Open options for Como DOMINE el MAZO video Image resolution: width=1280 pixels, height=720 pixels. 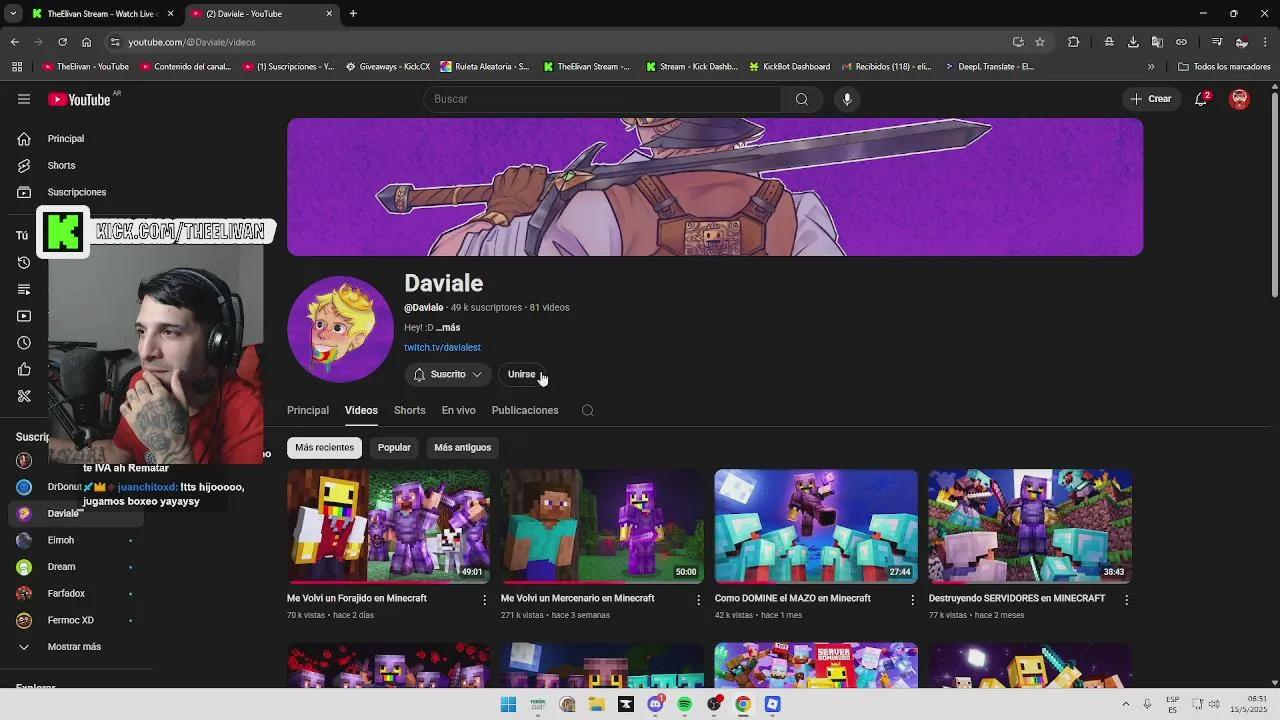pyautogui.click(x=912, y=600)
